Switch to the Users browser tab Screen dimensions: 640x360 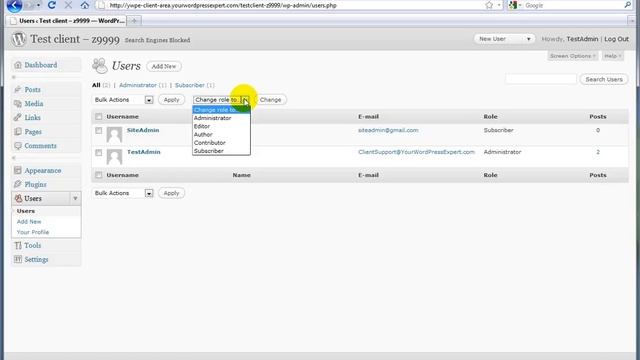[67, 20]
